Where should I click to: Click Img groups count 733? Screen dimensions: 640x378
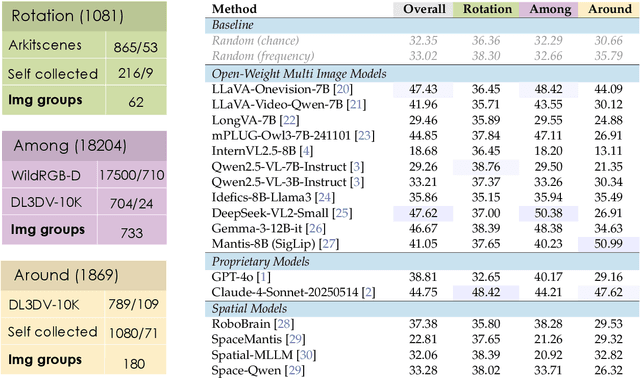click(131, 233)
